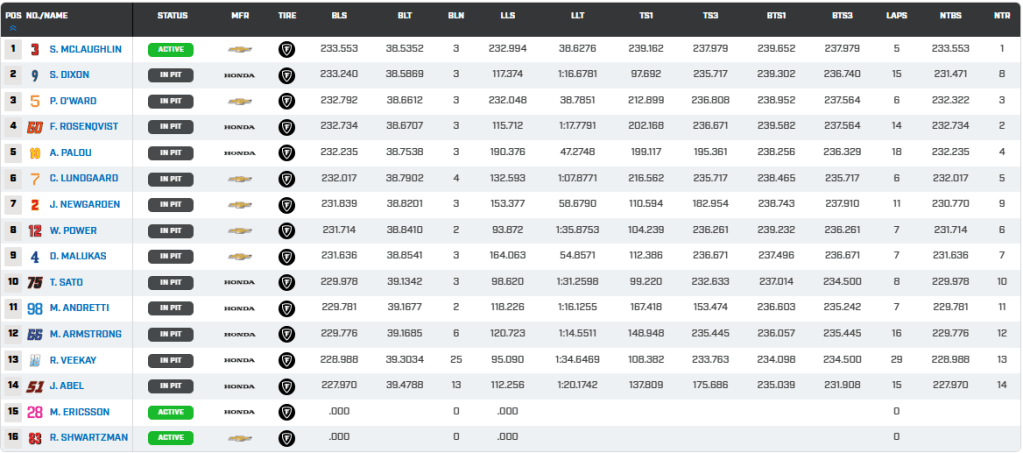Click the Firestone tire icon in Dixon's row
The image size is (1023, 453).
286,76
